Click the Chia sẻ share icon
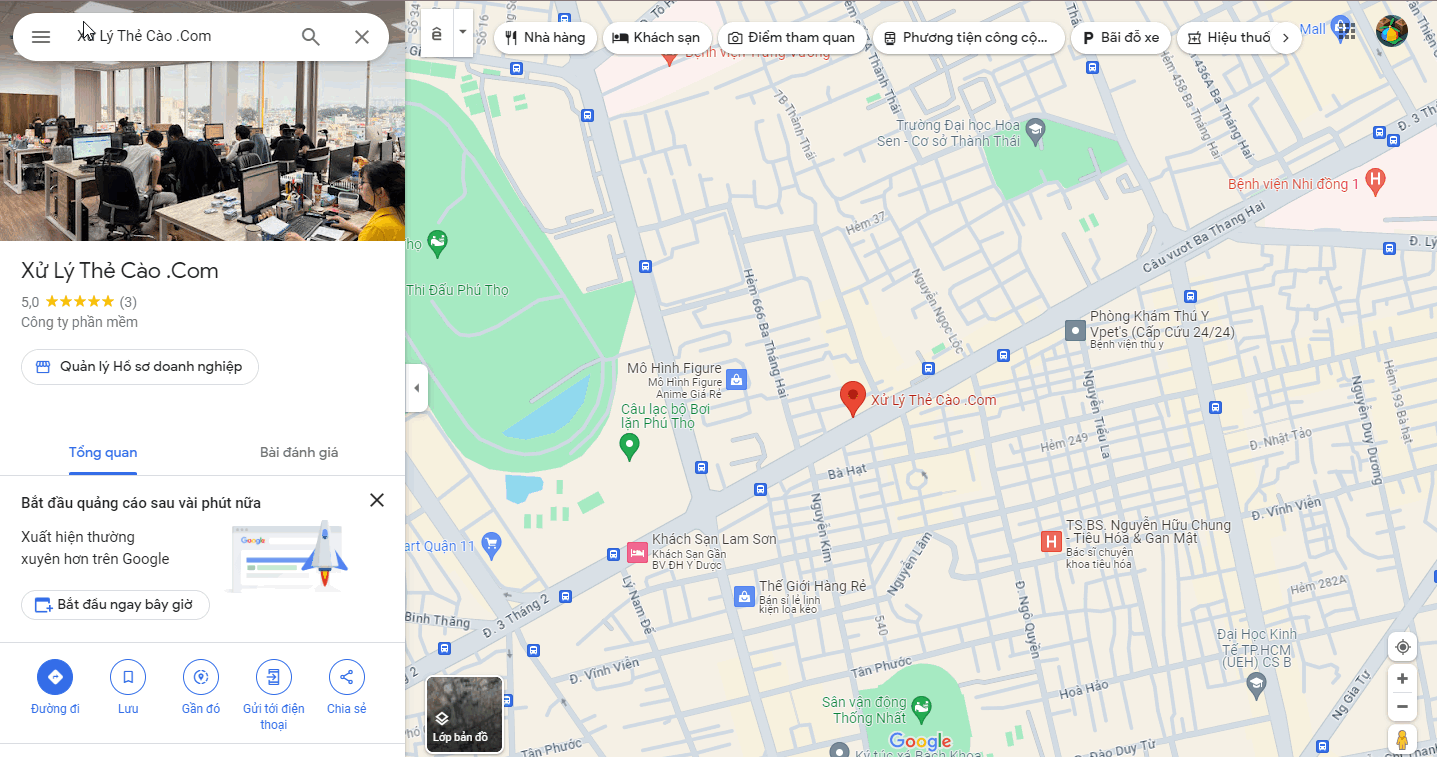 pos(347,677)
